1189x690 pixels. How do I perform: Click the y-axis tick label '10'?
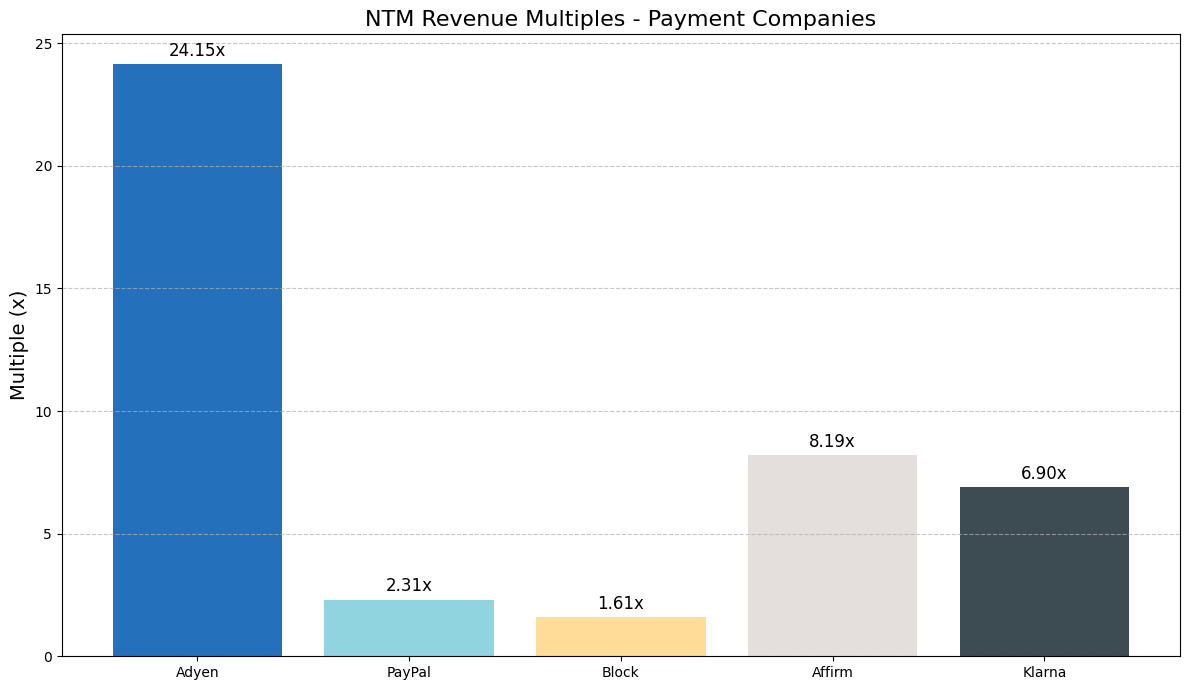45,412
